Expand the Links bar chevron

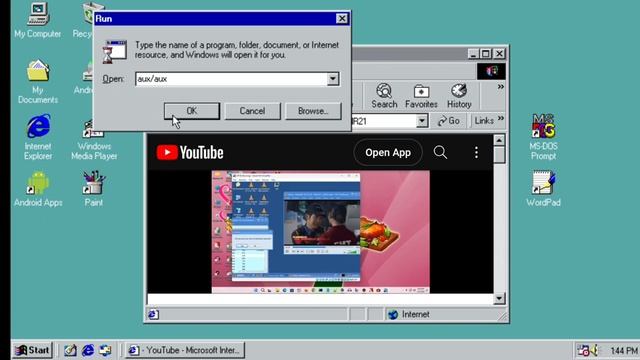[x=501, y=118]
